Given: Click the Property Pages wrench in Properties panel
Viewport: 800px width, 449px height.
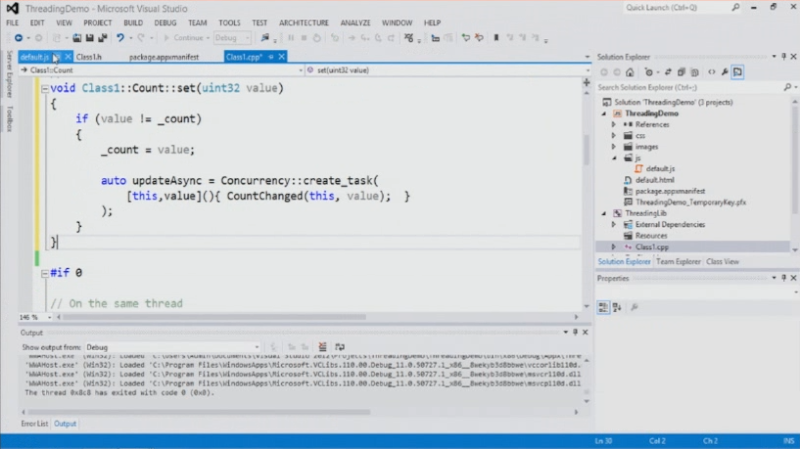Looking at the screenshot, I should [x=634, y=307].
